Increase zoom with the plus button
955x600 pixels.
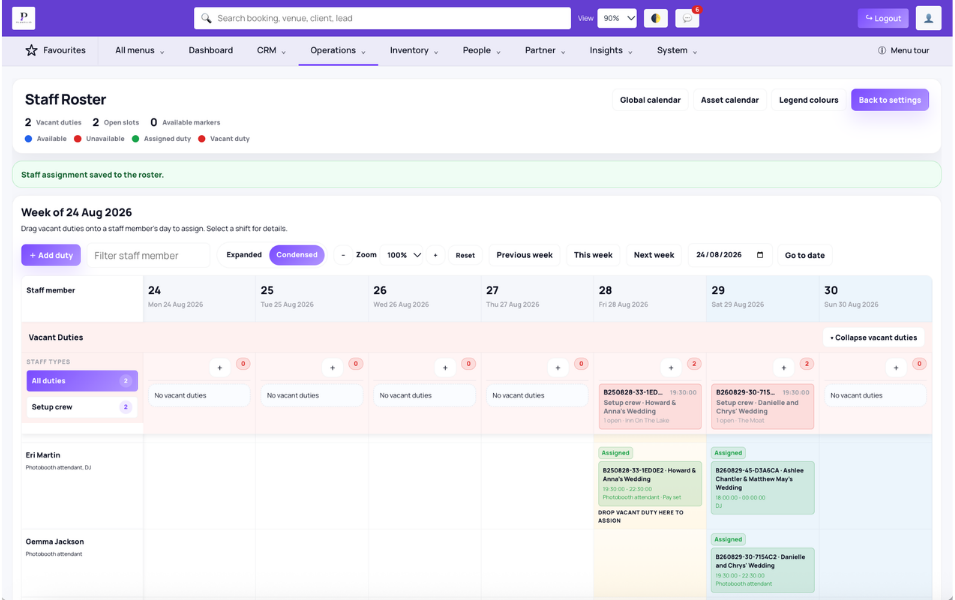[435, 255]
